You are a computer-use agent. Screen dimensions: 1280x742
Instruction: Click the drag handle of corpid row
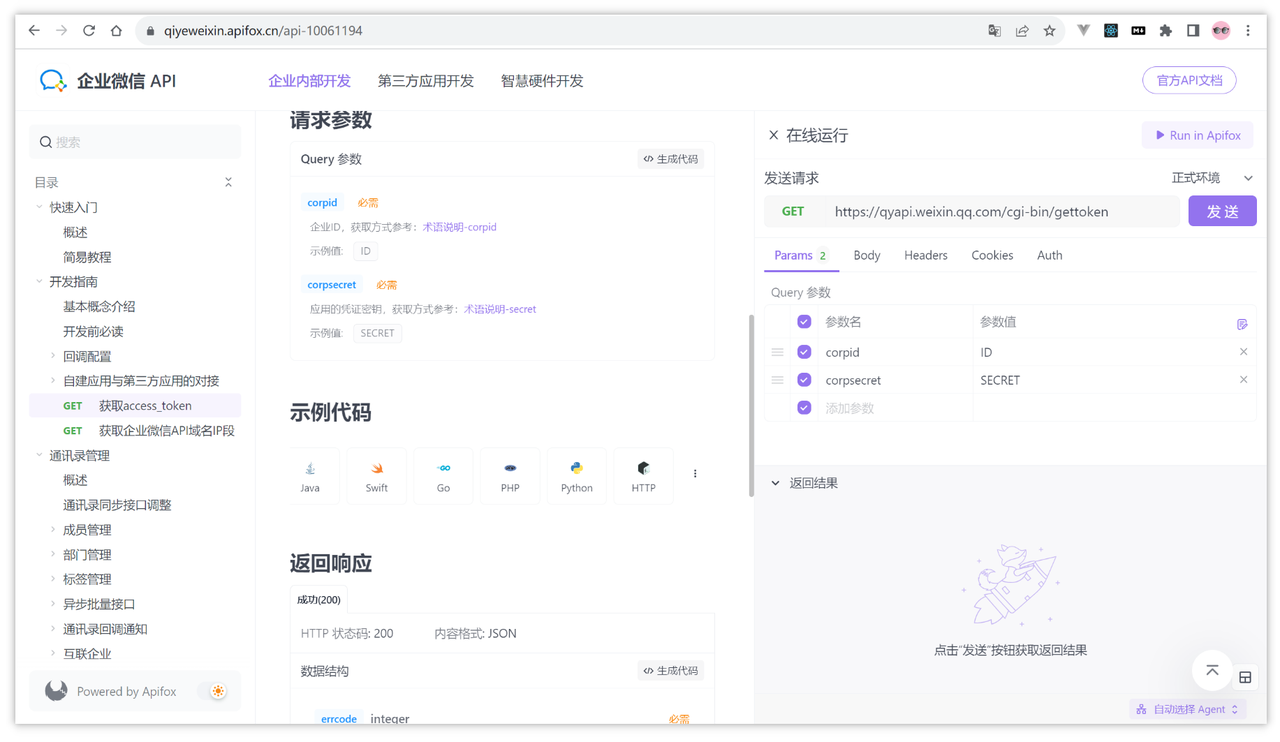coord(777,352)
